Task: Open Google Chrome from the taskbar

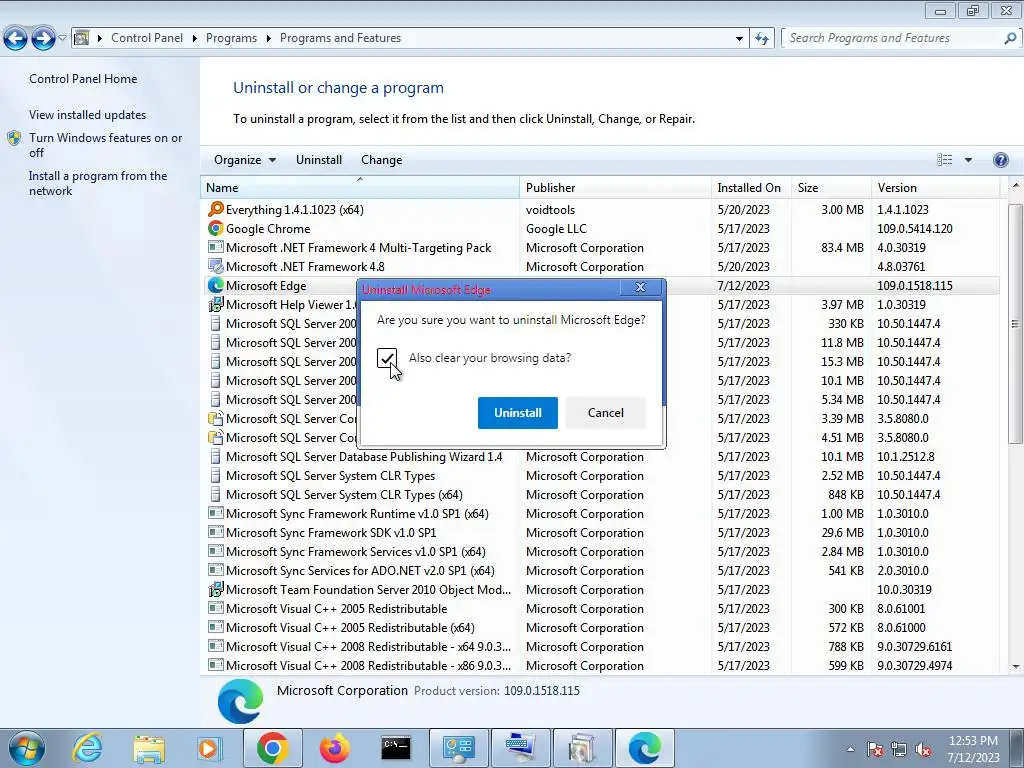Action: tap(272, 748)
